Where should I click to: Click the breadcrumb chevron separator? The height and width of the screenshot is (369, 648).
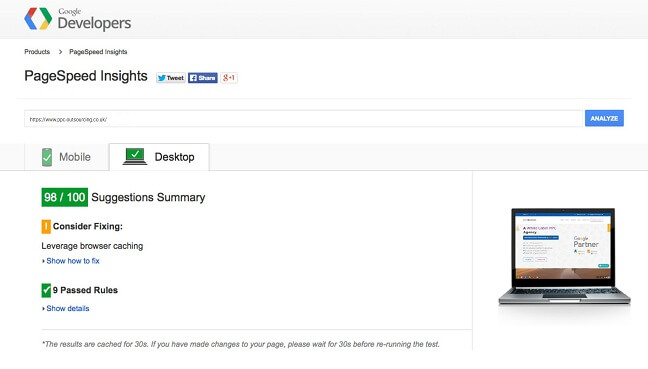60,52
